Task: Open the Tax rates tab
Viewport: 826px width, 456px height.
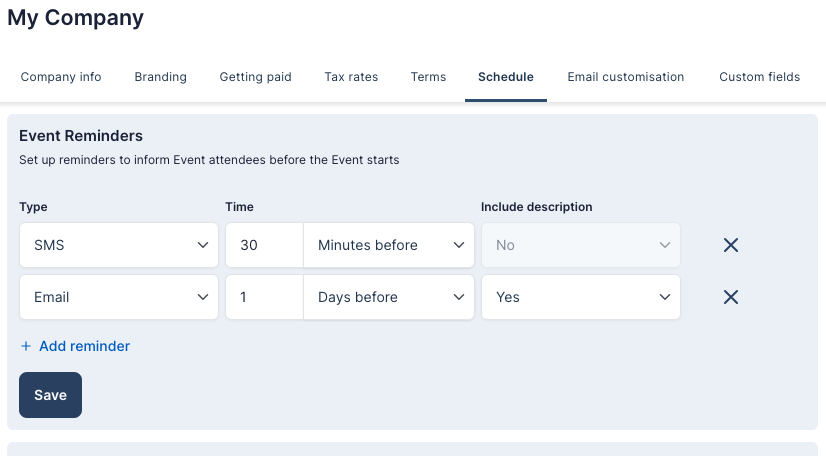Action: tap(351, 77)
